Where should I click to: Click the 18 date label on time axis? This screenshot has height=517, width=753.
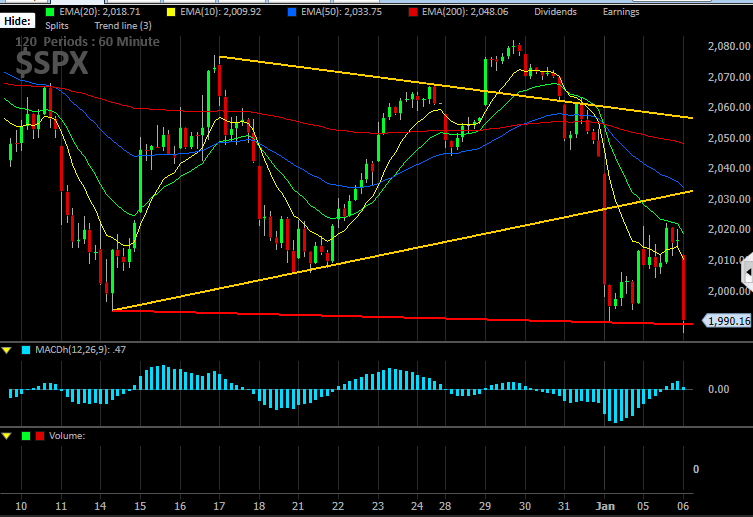click(259, 506)
